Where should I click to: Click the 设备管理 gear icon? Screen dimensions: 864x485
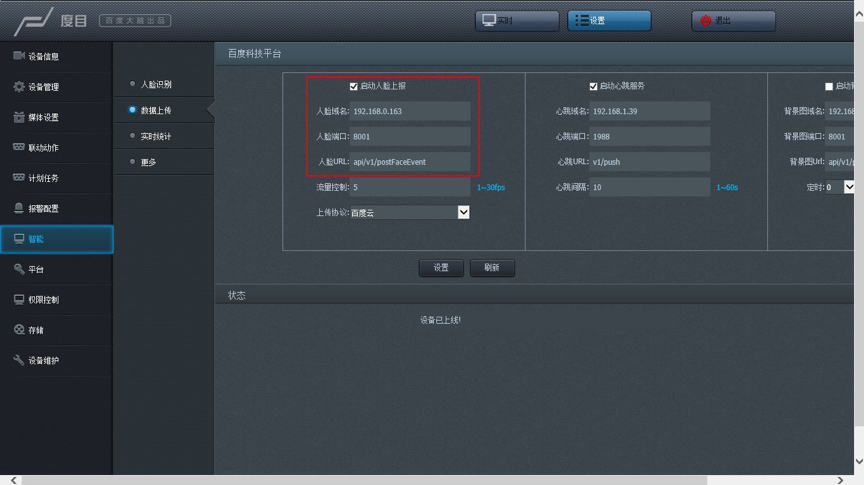[19, 87]
